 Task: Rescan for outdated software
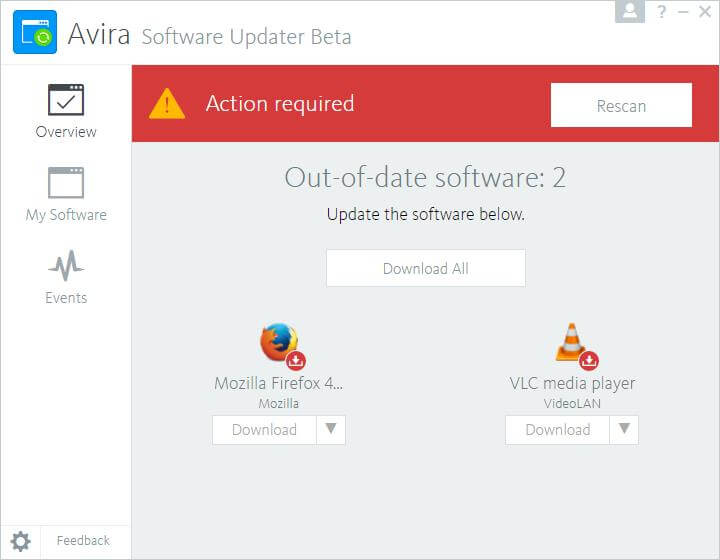621,105
